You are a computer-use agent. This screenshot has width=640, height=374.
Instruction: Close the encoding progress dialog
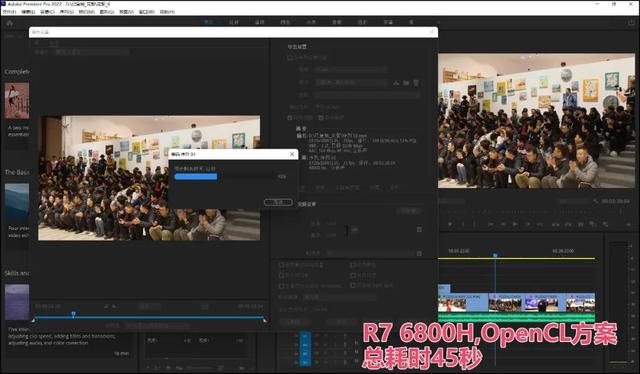coord(292,154)
